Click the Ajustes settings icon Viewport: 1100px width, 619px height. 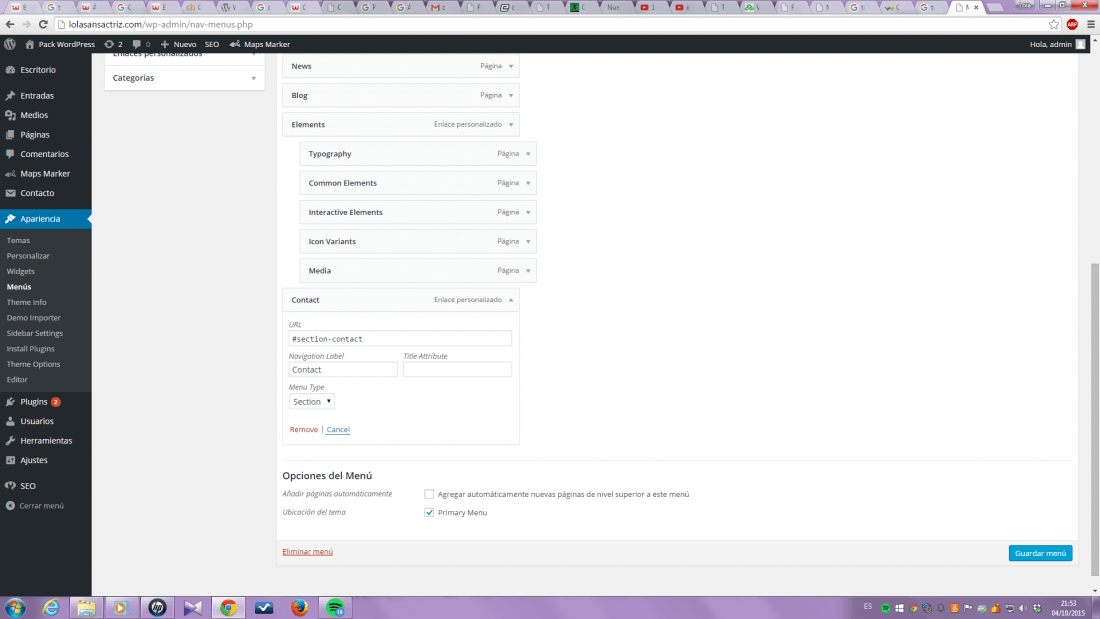coord(10,460)
